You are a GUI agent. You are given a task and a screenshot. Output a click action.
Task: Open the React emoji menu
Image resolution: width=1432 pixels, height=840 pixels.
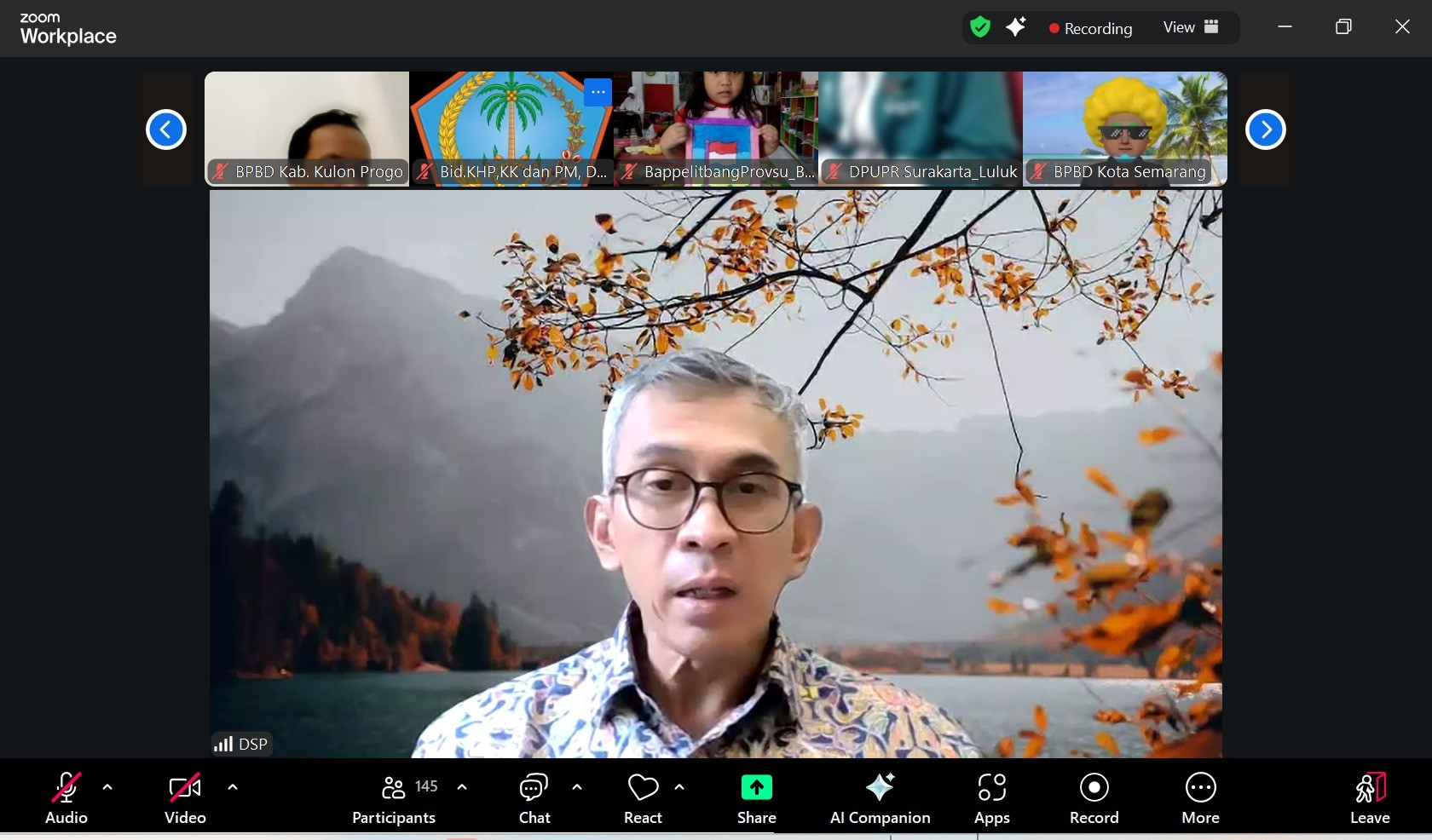(644, 798)
